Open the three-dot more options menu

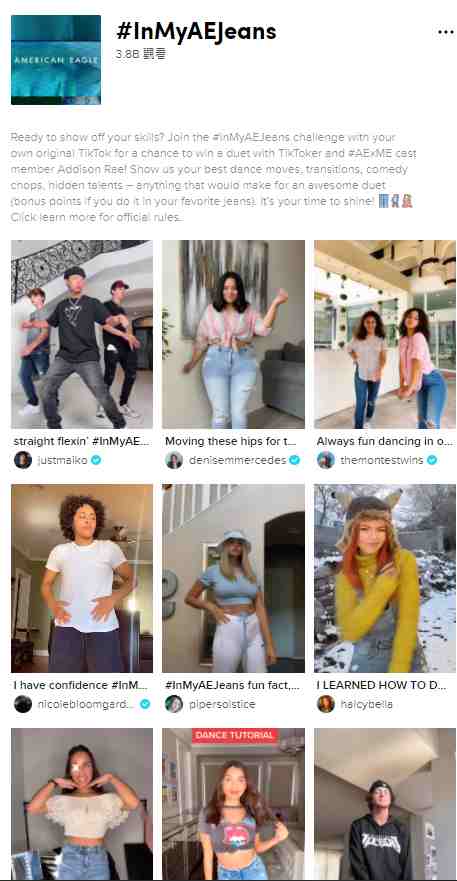(x=445, y=32)
